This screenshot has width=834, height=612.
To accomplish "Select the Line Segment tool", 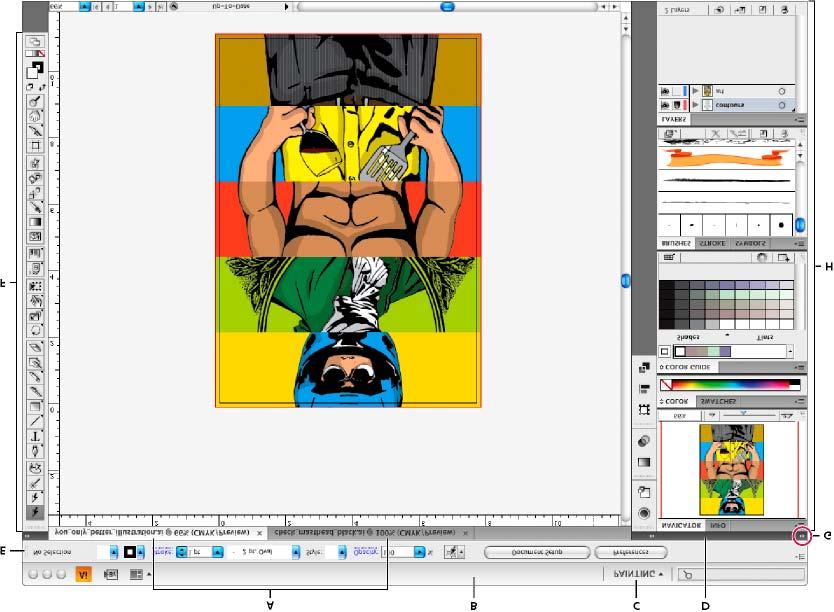I will point(35,422).
